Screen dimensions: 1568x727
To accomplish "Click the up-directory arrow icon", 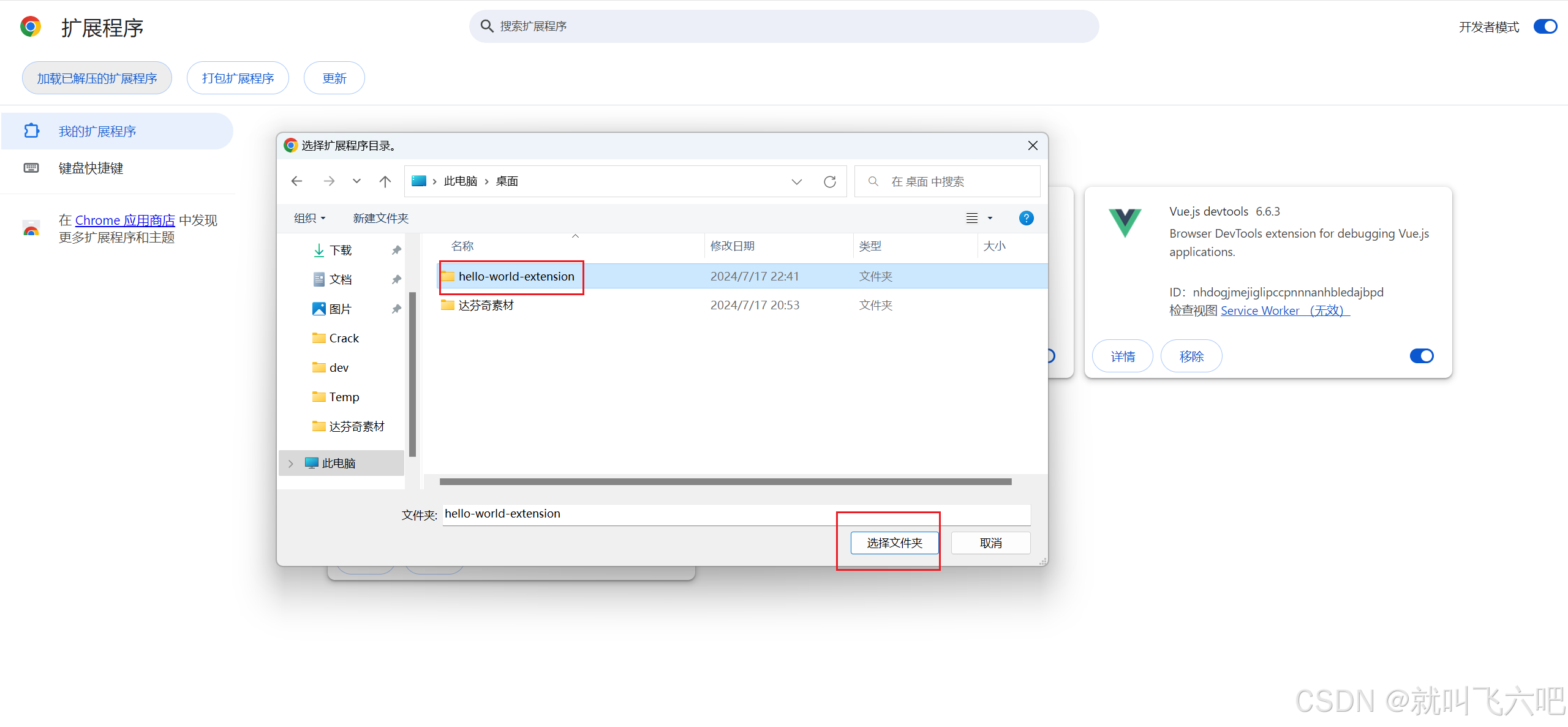I will tap(385, 181).
